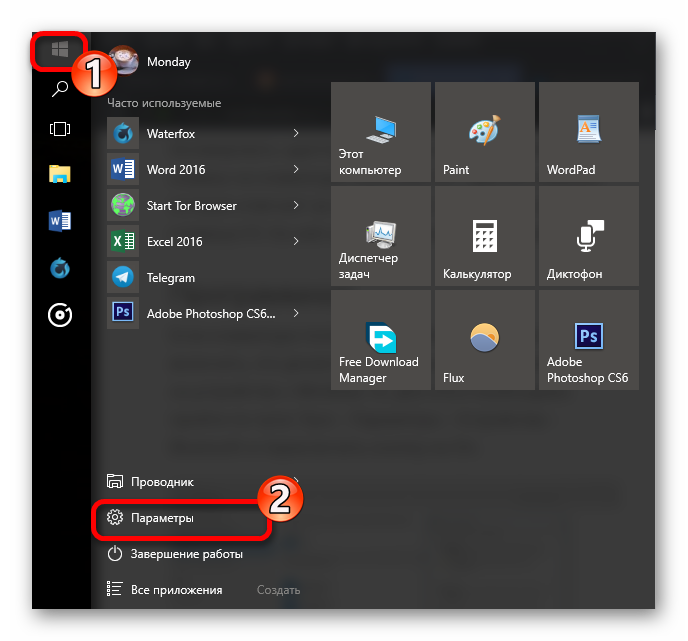
Task: Click the circular disc icon in sidebar
Action: point(60,315)
